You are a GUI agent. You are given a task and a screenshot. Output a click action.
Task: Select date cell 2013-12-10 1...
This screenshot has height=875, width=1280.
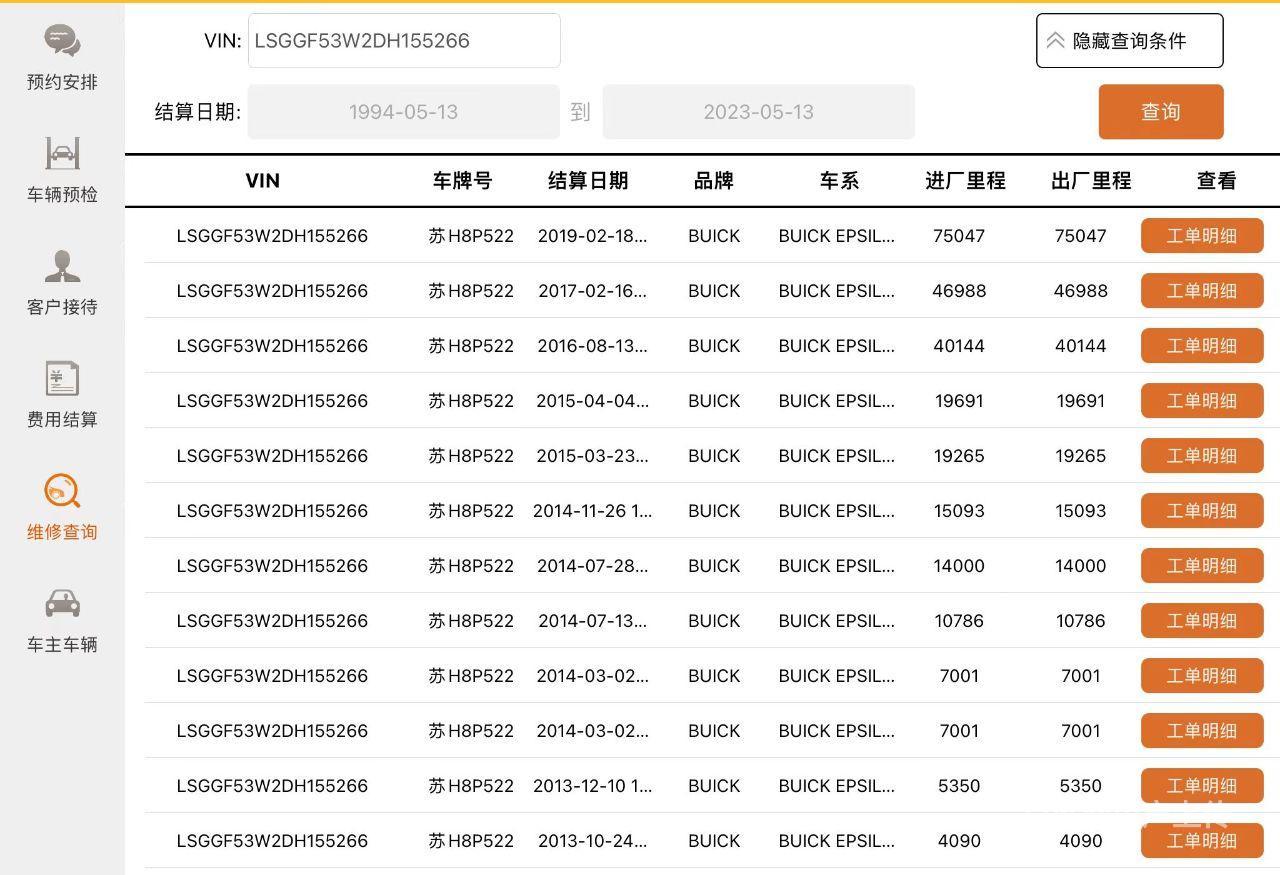tap(593, 786)
